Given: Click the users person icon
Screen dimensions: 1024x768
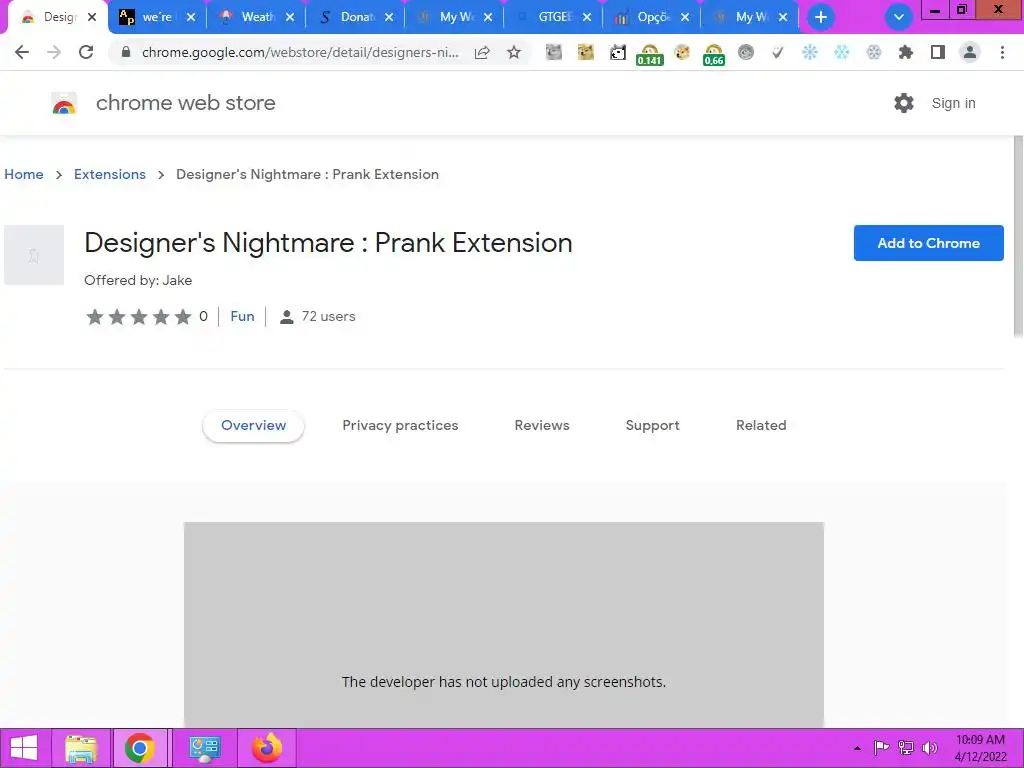Looking at the screenshot, I should coord(286,317).
